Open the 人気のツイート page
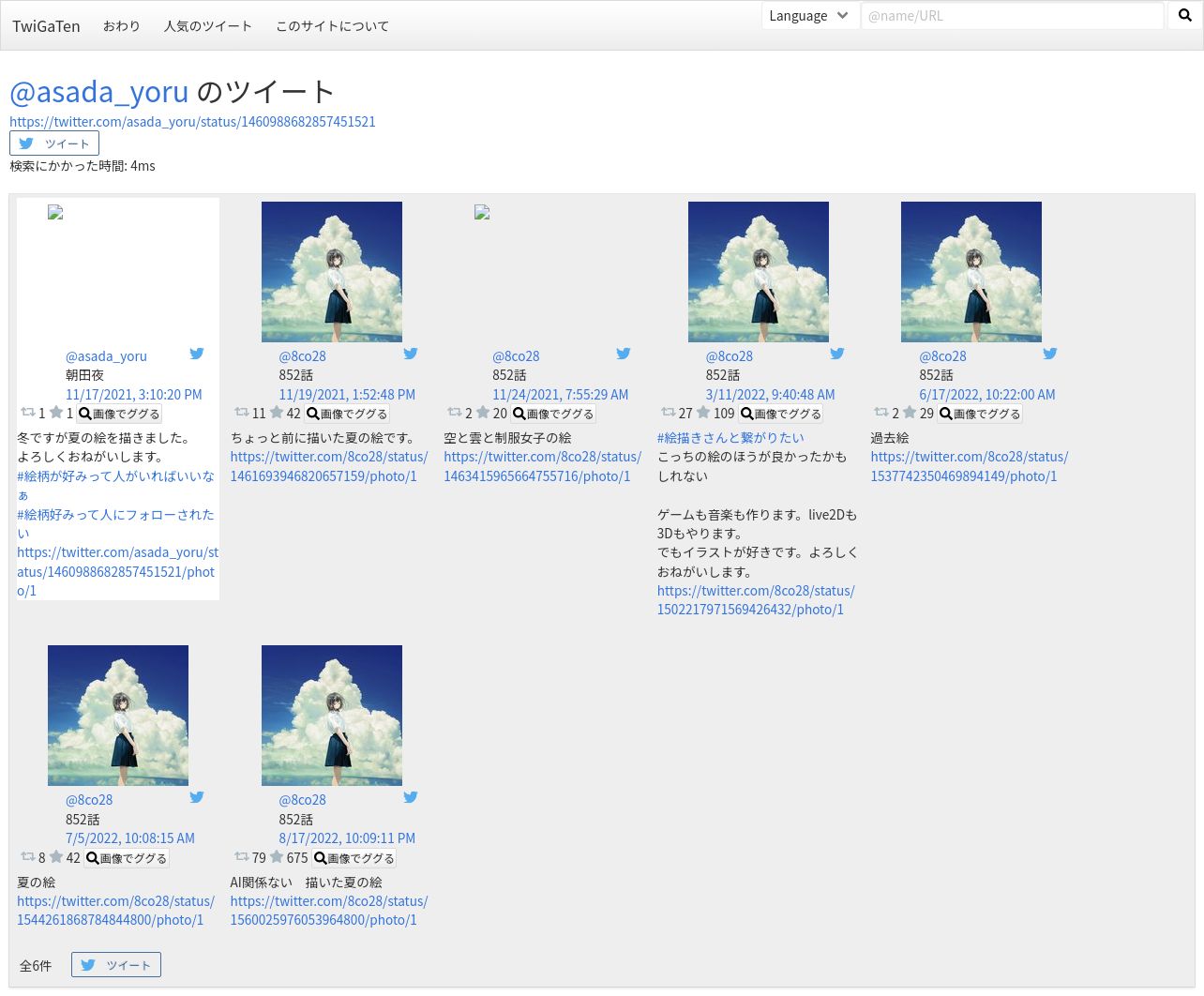Screen dimensions: 1204x996 point(208,26)
